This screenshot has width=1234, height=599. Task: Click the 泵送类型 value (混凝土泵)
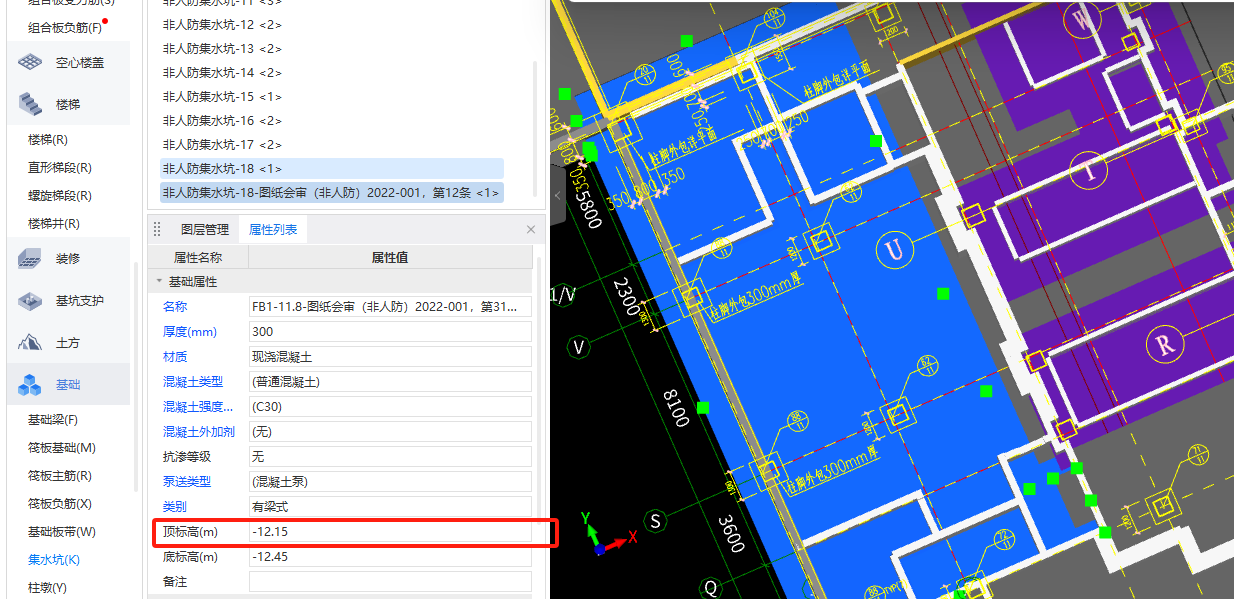pyautogui.click(x=390, y=482)
